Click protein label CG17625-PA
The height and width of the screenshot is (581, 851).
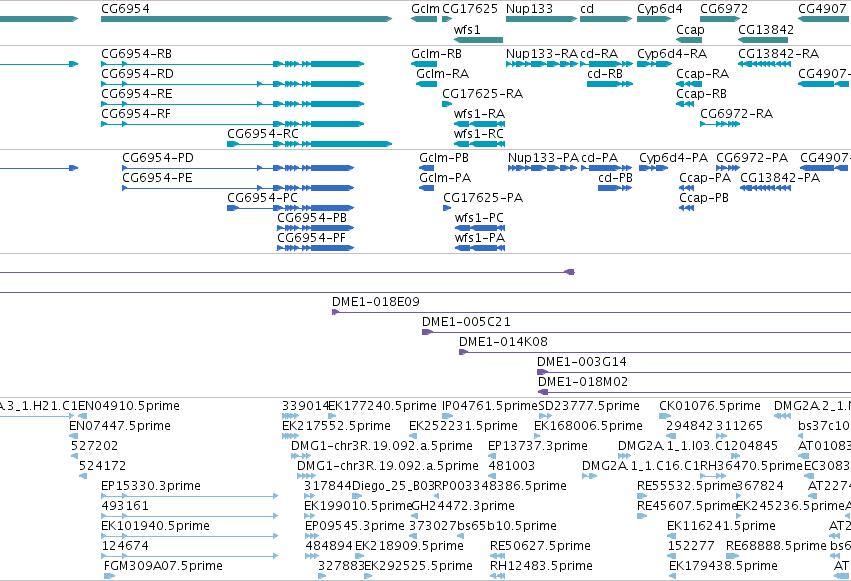[483, 198]
